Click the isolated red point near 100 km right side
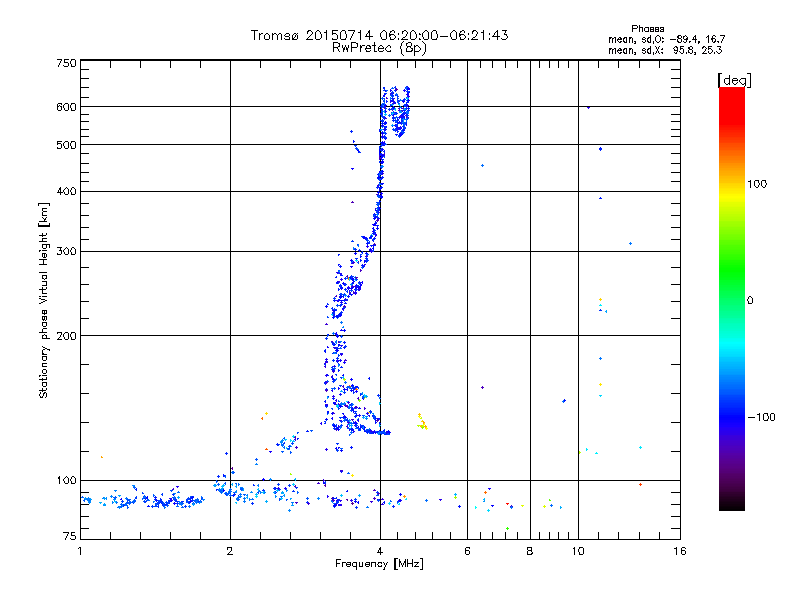The image size is (800, 600). point(640,484)
